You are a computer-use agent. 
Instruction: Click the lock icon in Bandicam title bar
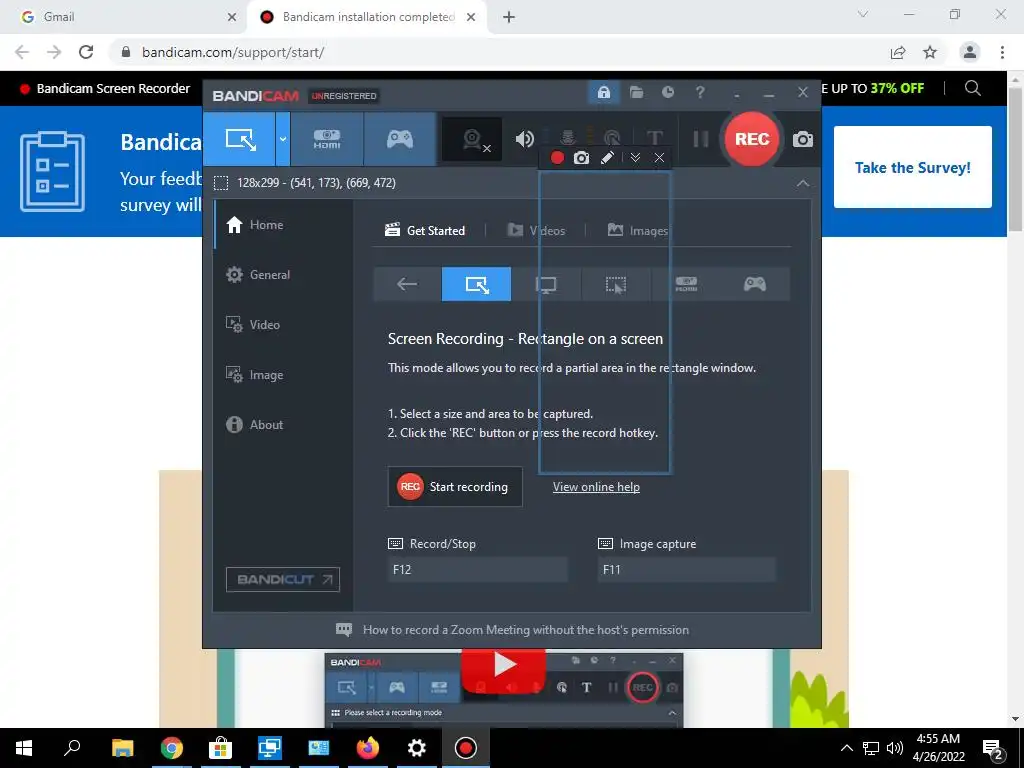click(603, 93)
